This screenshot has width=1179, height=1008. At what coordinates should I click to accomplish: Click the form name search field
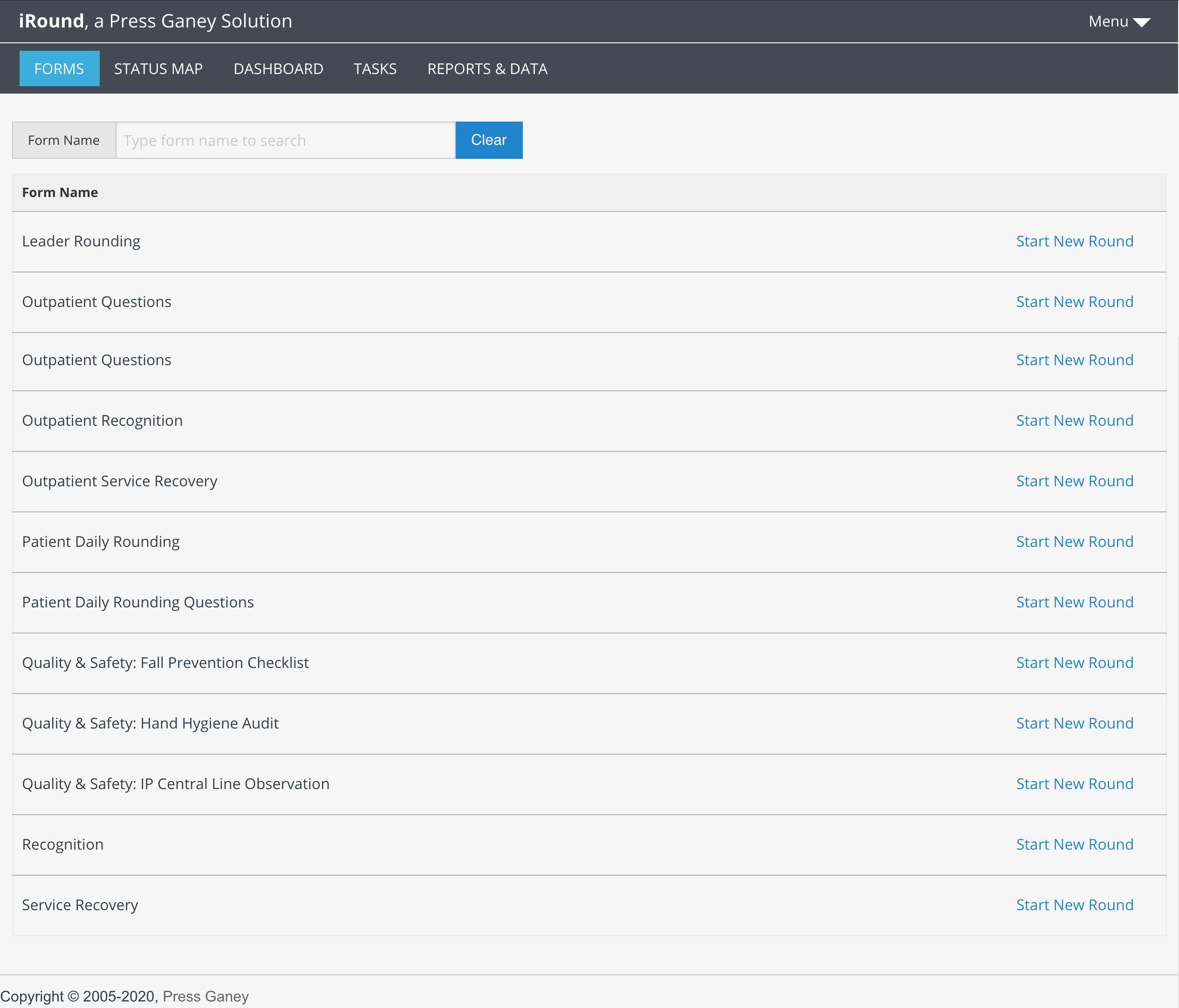pyautogui.click(x=286, y=141)
